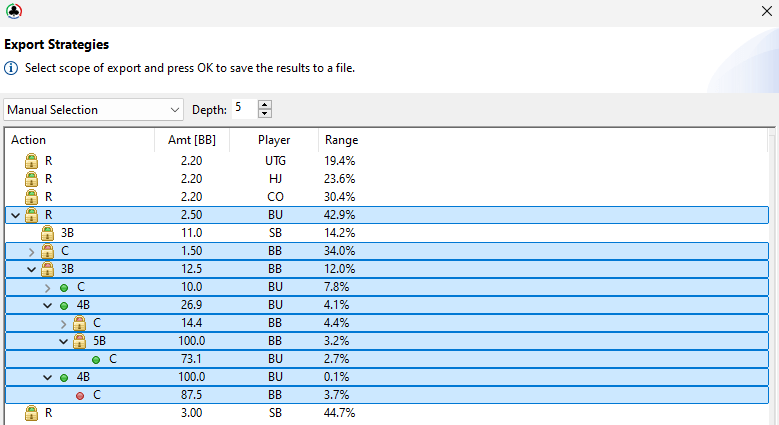Viewport: 779px width, 425px height.
Task: Expand the BB call 1.50 row
Action: pyautogui.click(x=31, y=251)
